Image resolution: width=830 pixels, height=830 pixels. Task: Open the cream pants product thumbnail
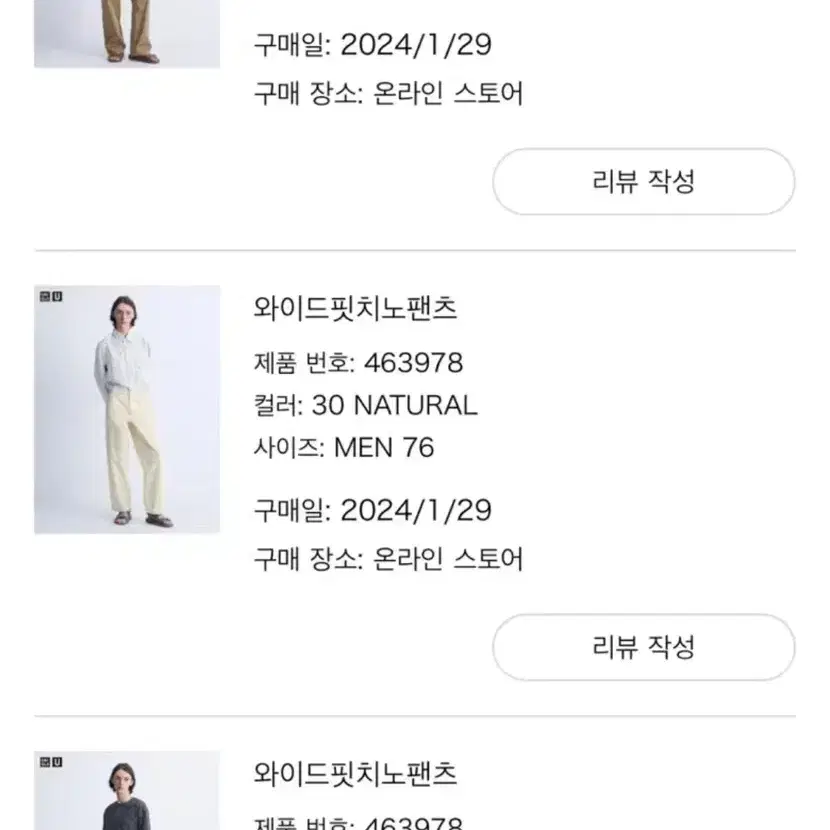(x=127, y=409)
